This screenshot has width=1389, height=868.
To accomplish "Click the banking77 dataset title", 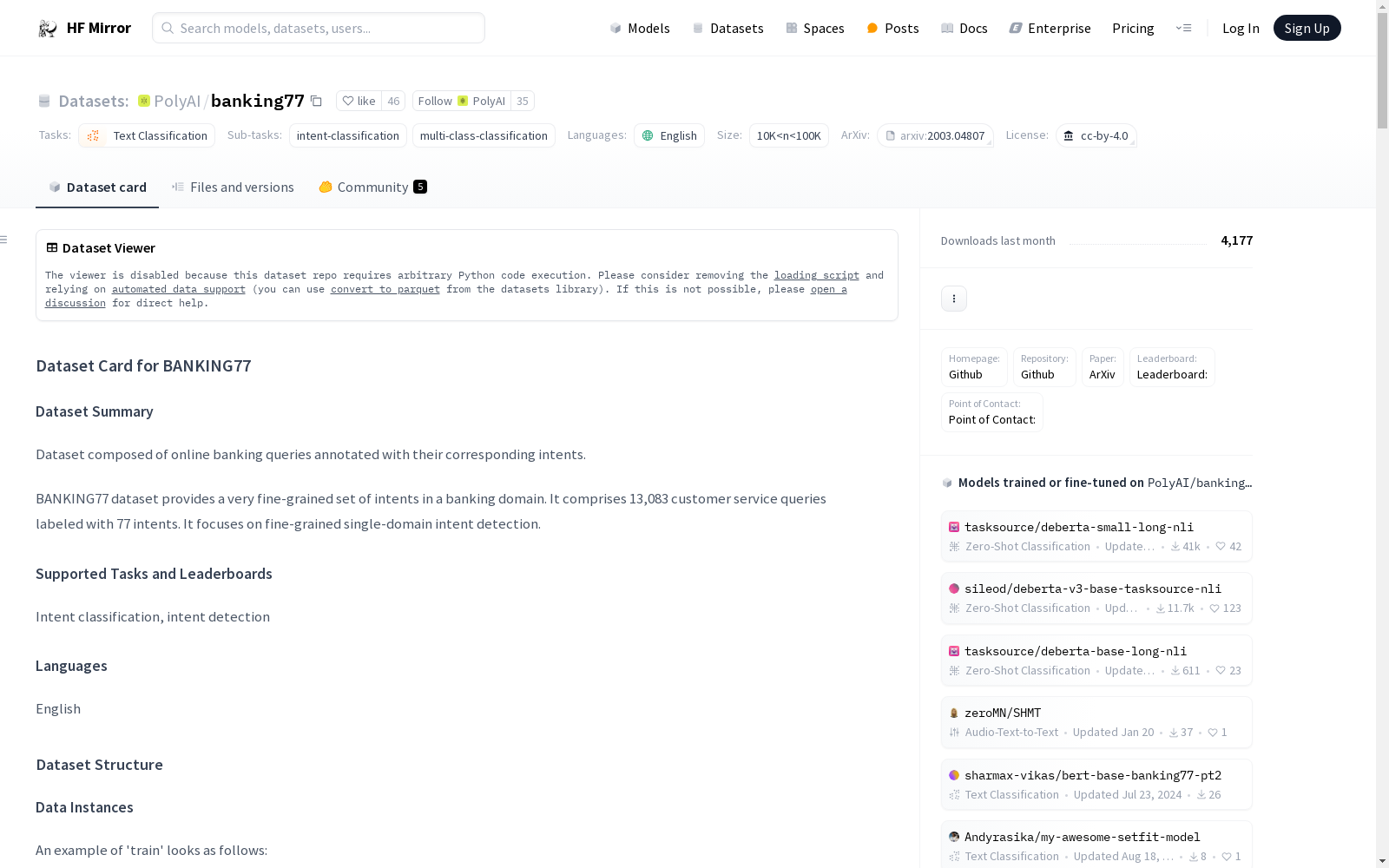I will [258, 101].
